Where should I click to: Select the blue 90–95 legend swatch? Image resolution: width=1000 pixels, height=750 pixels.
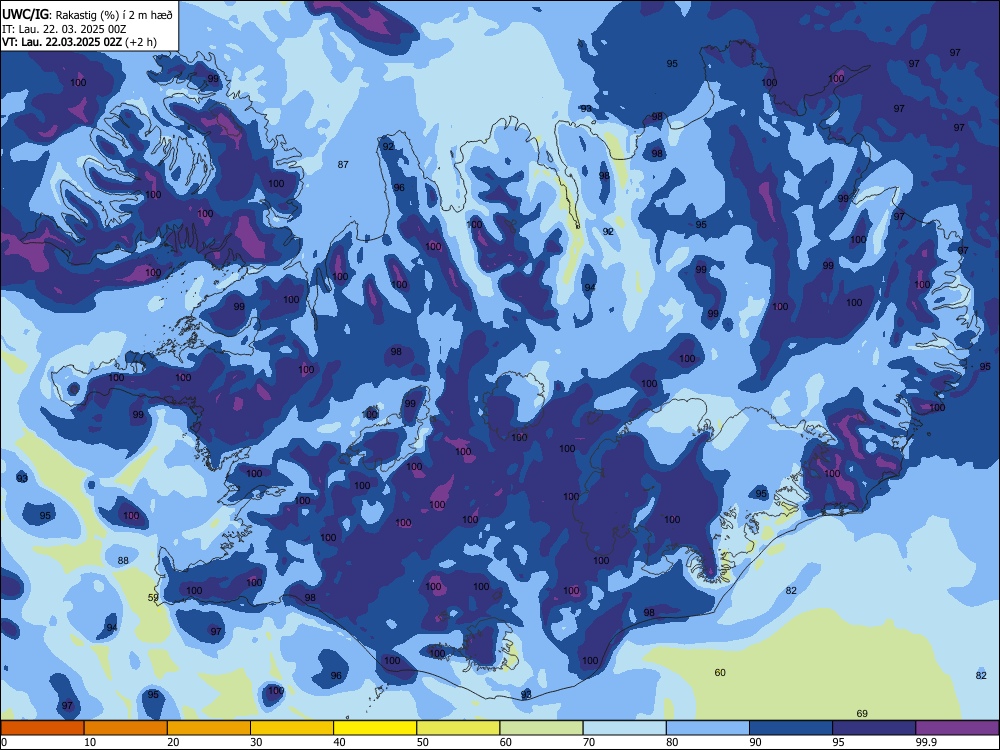(x=791, y=728)
